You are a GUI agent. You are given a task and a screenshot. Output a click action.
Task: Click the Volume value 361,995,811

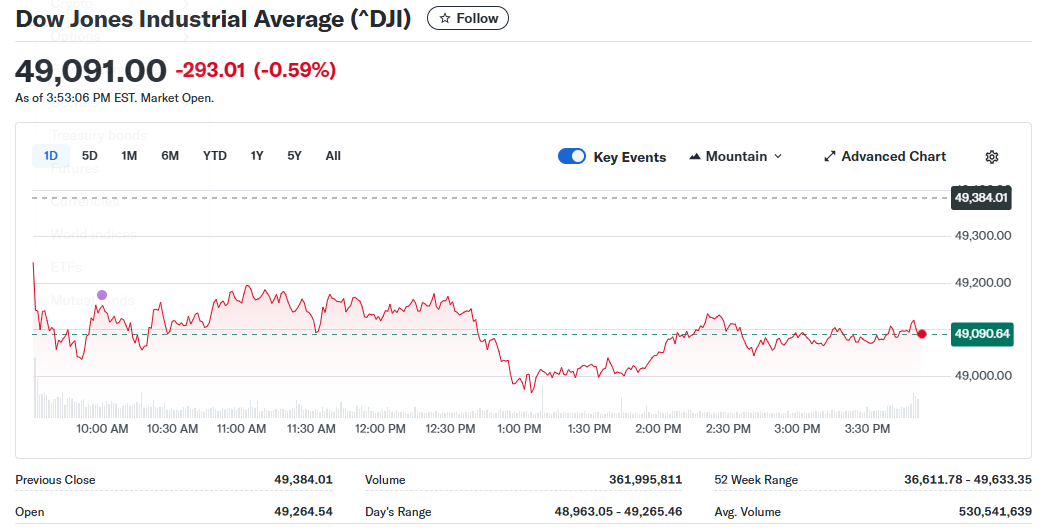(x=645, y=480)
